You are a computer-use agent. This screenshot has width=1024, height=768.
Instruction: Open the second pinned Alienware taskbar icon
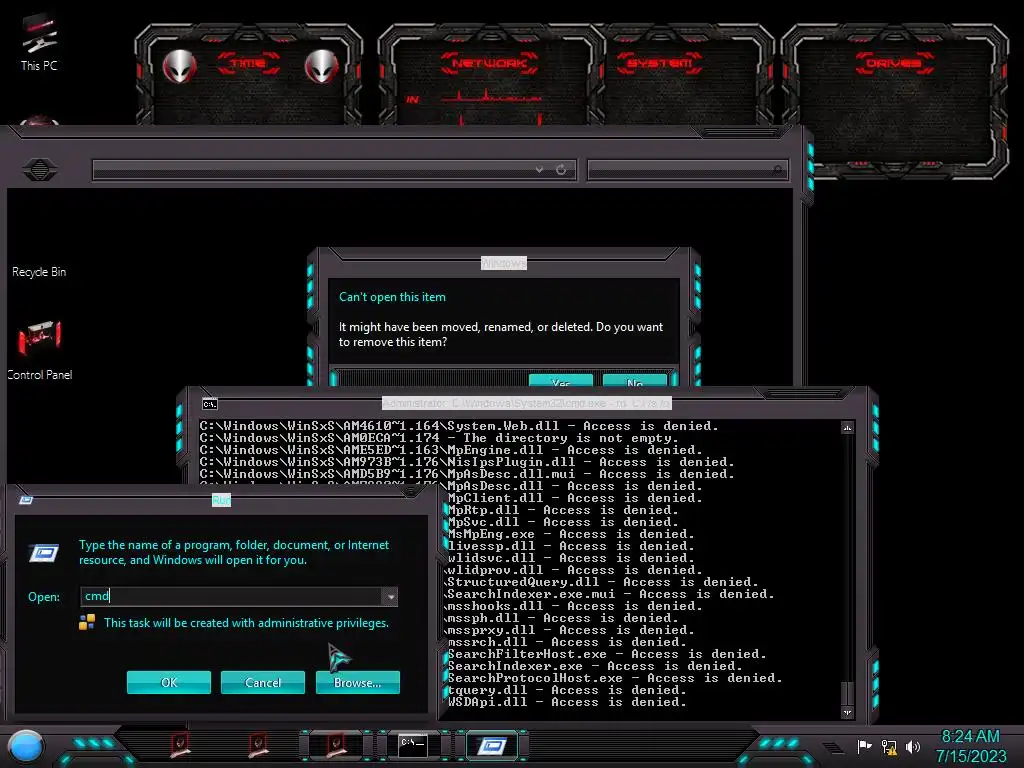click(258, 744)
